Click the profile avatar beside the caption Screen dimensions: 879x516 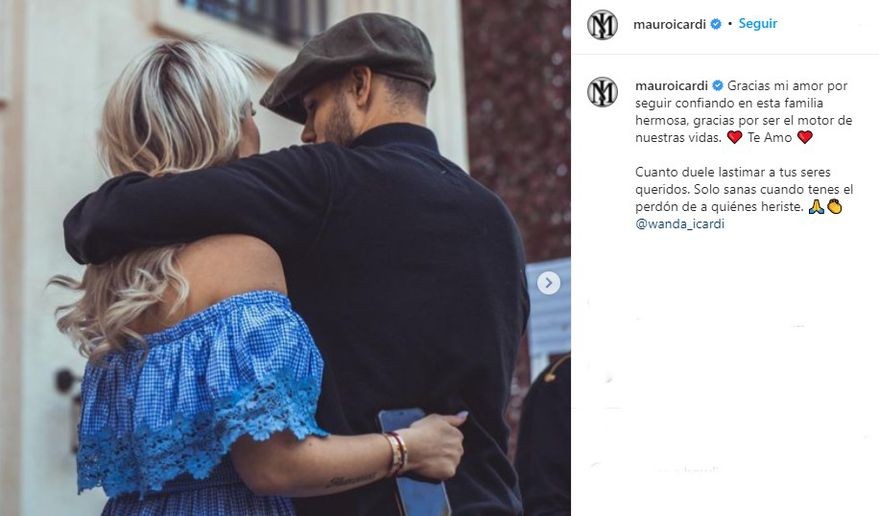coord(602,92)
